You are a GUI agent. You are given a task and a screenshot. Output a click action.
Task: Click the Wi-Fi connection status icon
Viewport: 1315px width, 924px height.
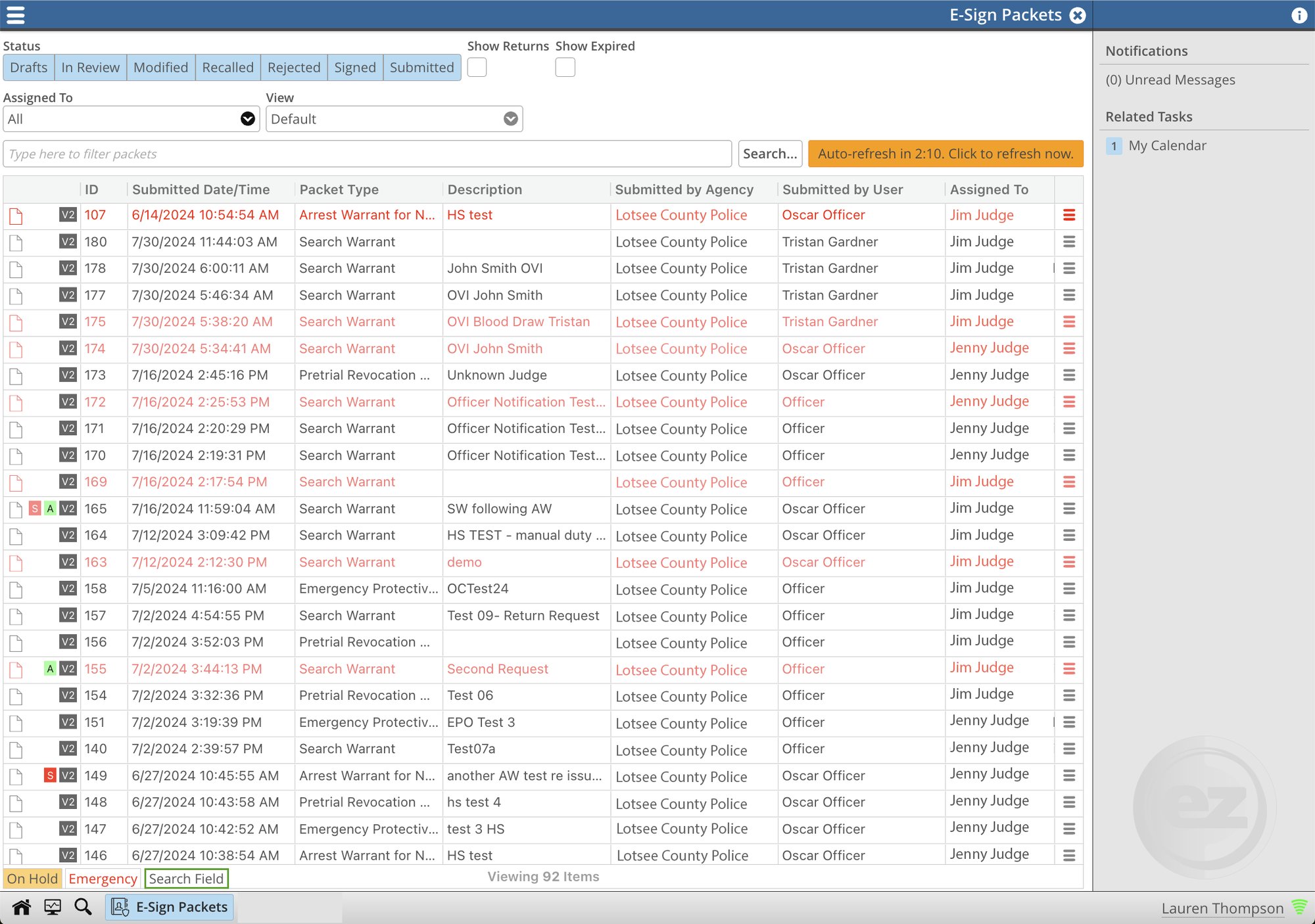pos(1300,907)
